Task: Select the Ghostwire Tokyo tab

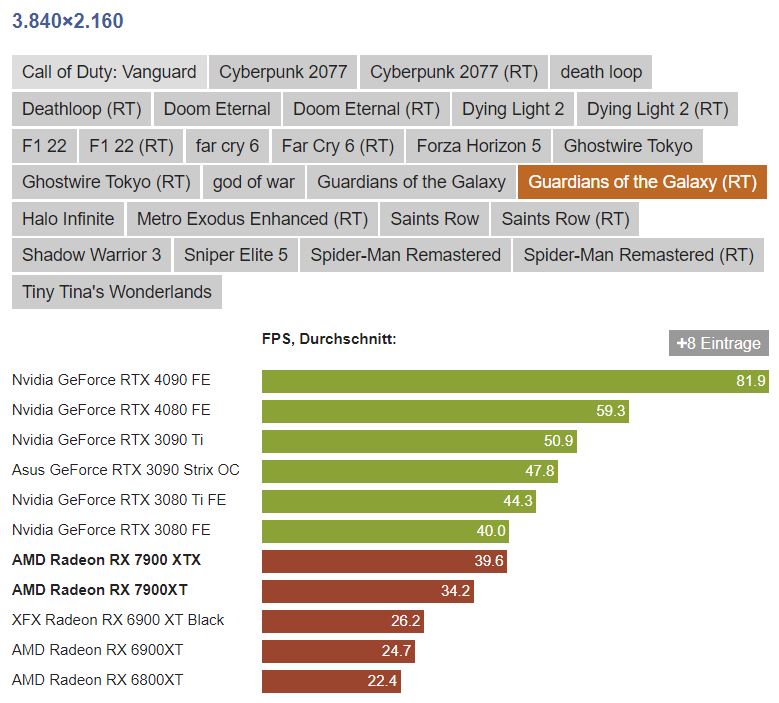Action: pyautogui.click(x=628, y=146)
